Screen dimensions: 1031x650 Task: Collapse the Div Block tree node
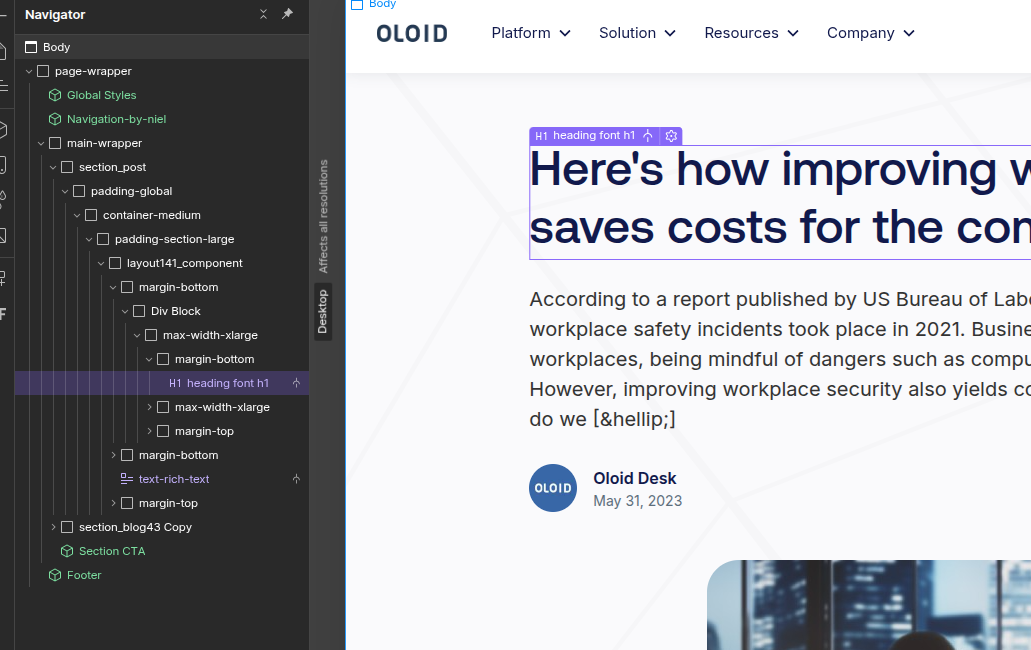click(125, 311)
